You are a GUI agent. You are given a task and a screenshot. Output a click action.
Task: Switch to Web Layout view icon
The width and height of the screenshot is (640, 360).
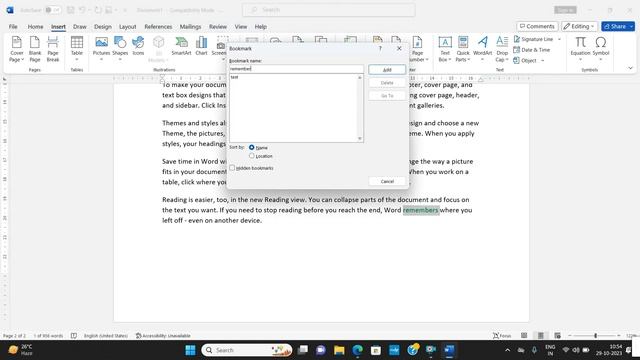557,336
